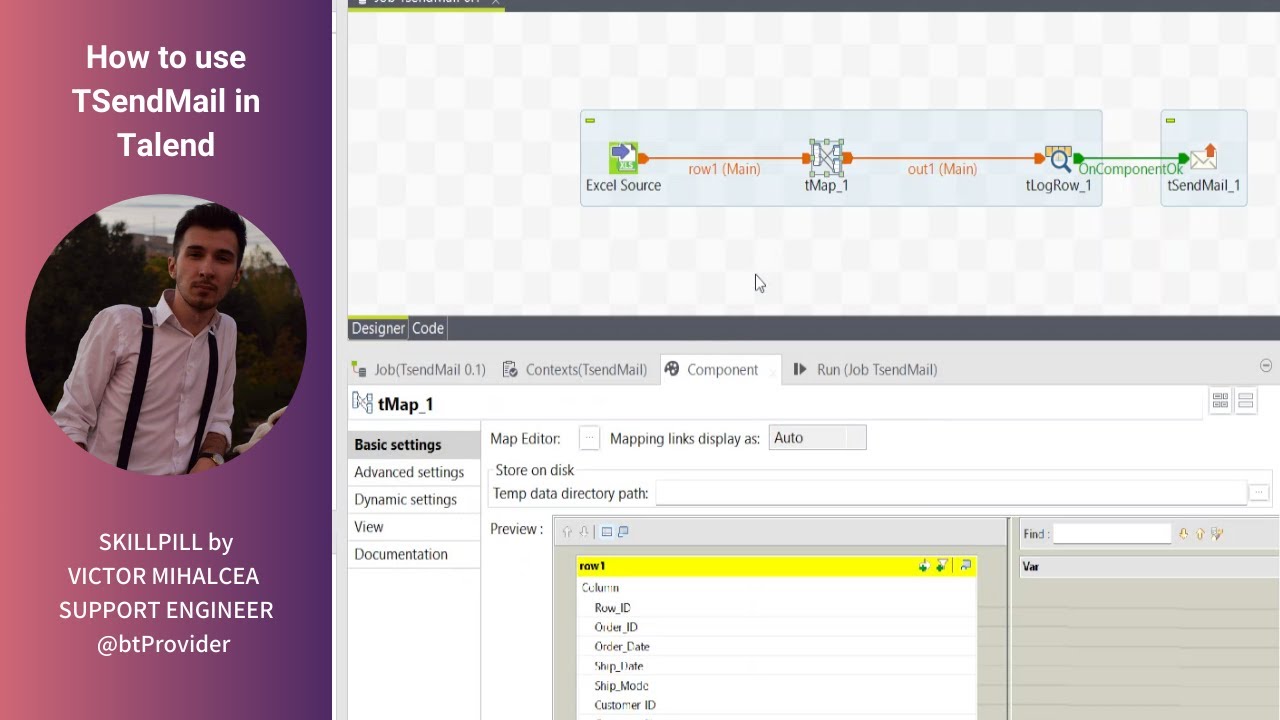Click the highlight icon beside Find arrows
The width and height of the screenshot is (1280, 720).
pos(1217,534)
